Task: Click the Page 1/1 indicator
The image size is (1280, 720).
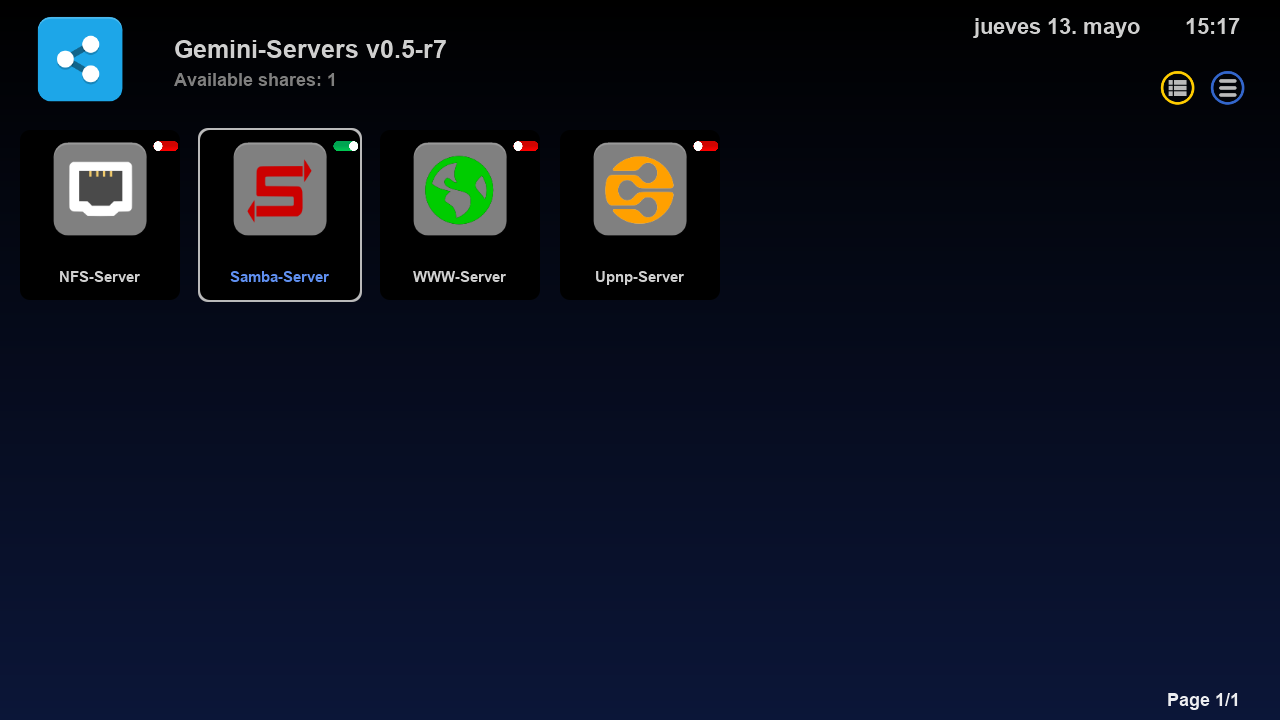Action: [x=1203, y=700]
